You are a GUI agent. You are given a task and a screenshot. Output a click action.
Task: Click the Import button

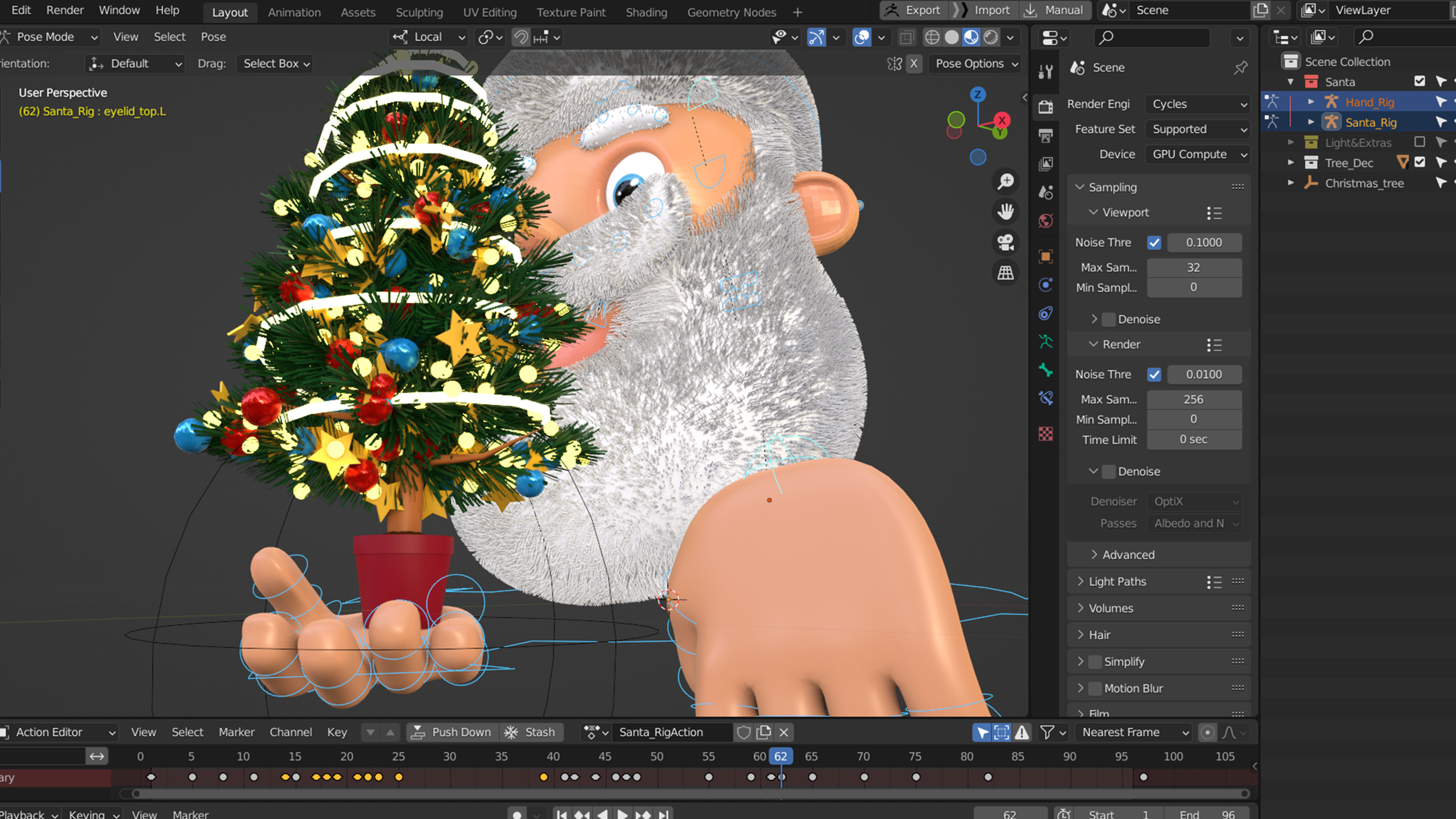pos(983,10)
